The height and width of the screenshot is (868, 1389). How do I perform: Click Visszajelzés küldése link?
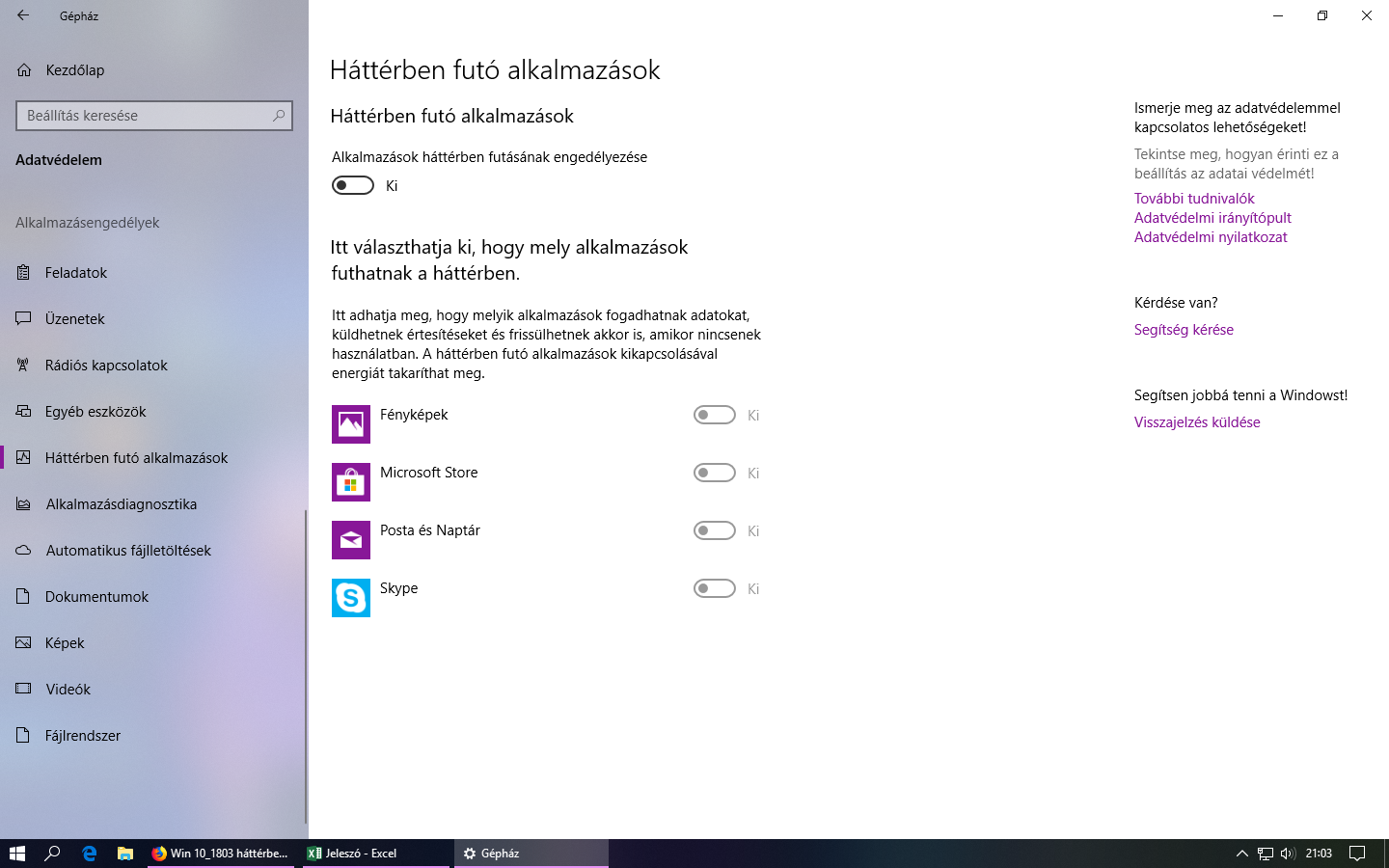click(x=1197, y=422)
